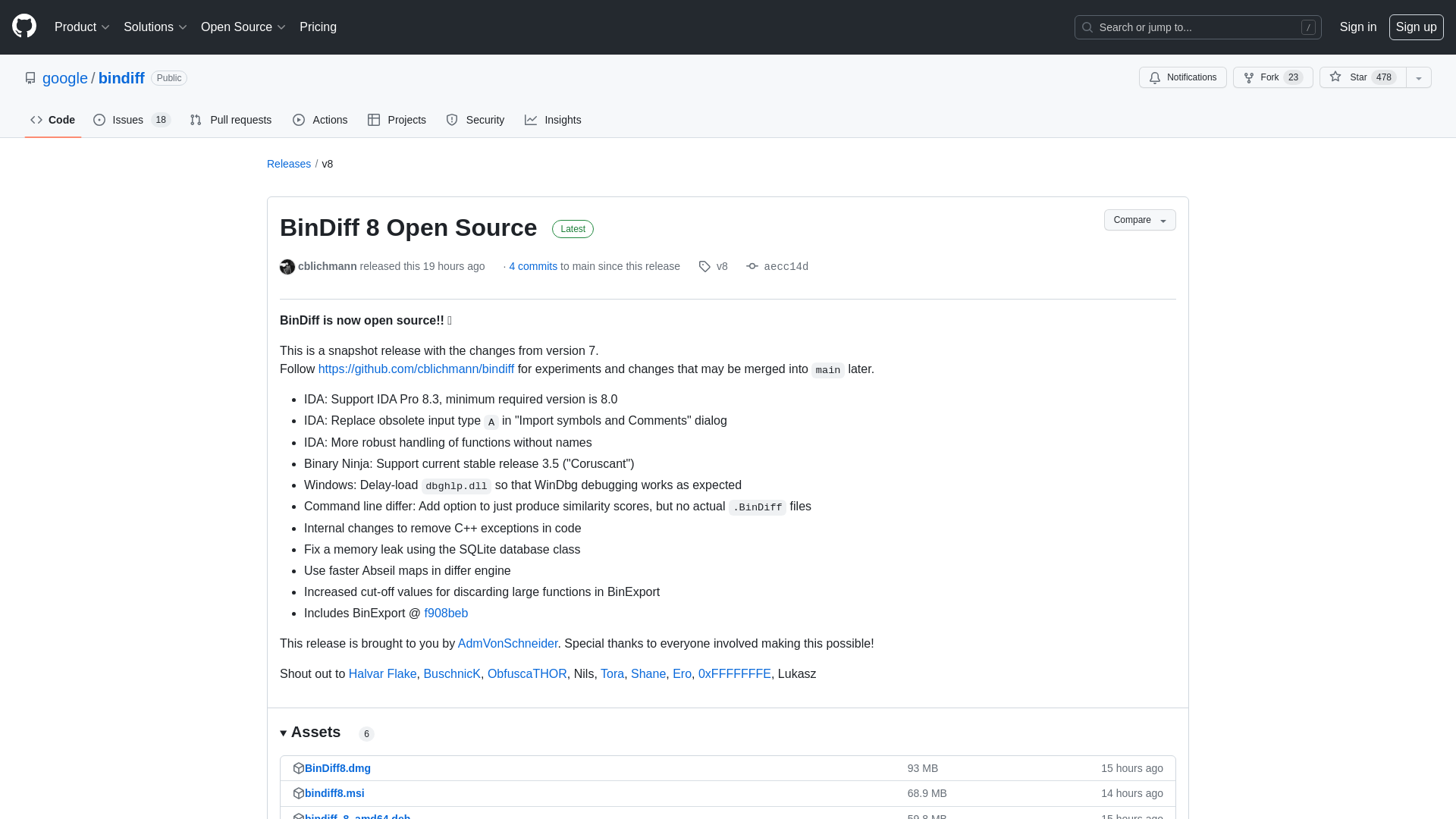1456x819 pixels.
Task: Click the Notifications toggle button
Action: point(1183,77)
